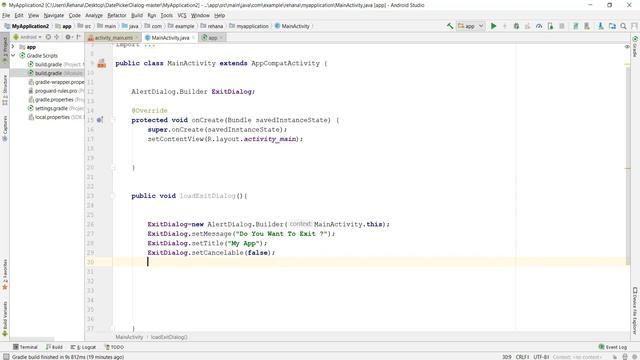Open the File menu
The image size is (640, 360).
pyautogui.click(x=6, y=15)
